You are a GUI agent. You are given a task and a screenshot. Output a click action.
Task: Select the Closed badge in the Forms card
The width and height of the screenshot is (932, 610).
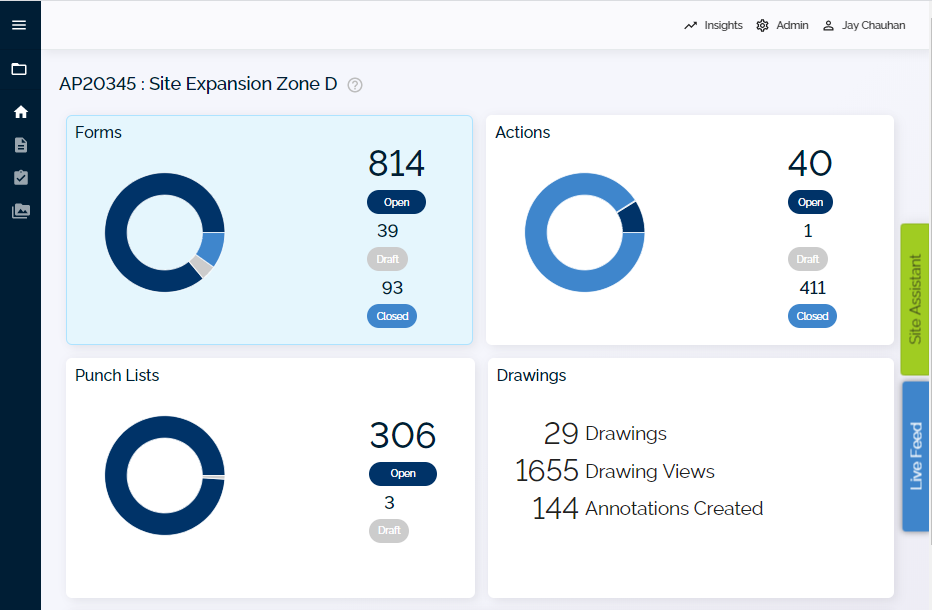click(392, 316)
